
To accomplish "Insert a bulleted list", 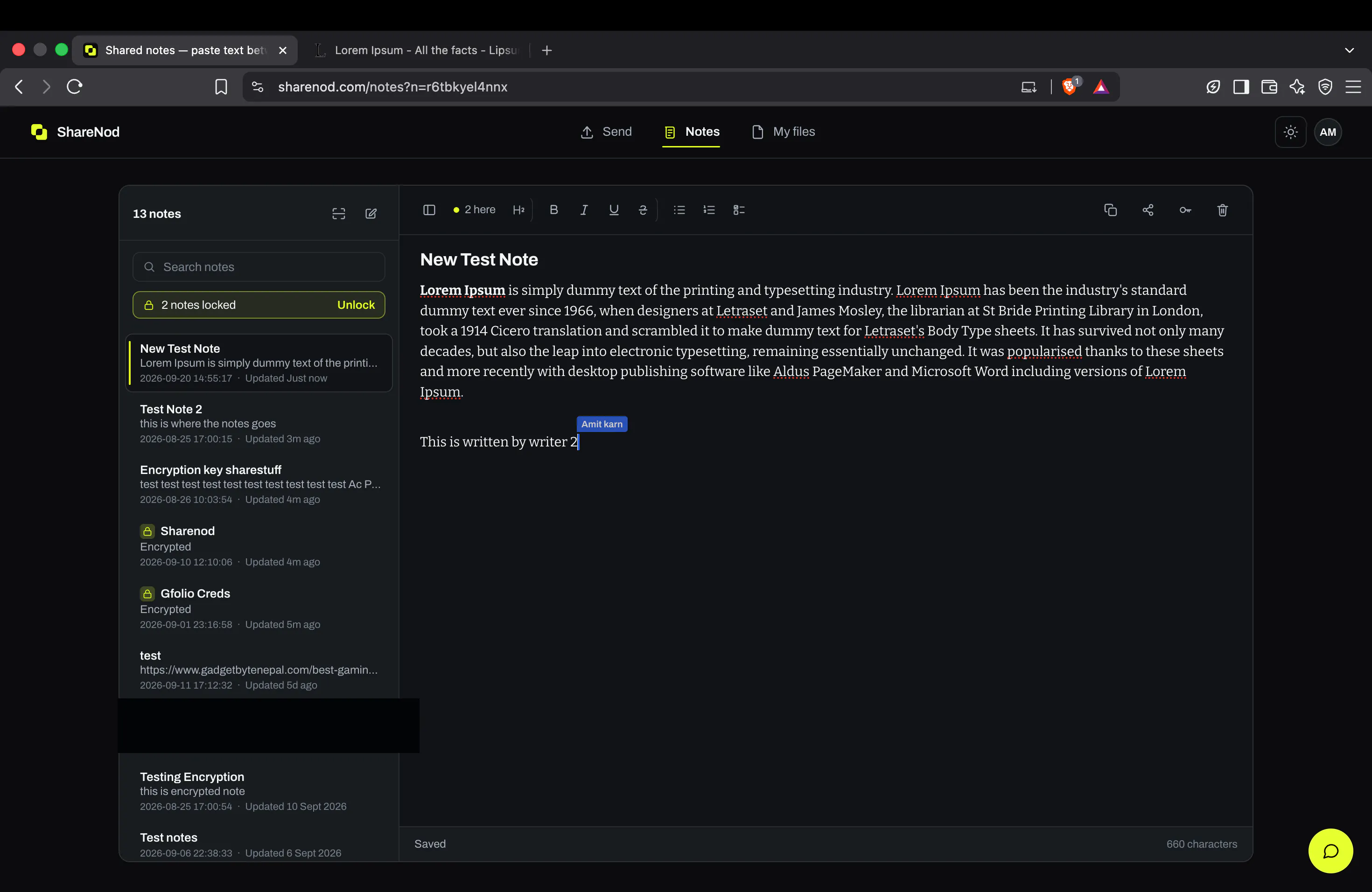I will [679, 210].
